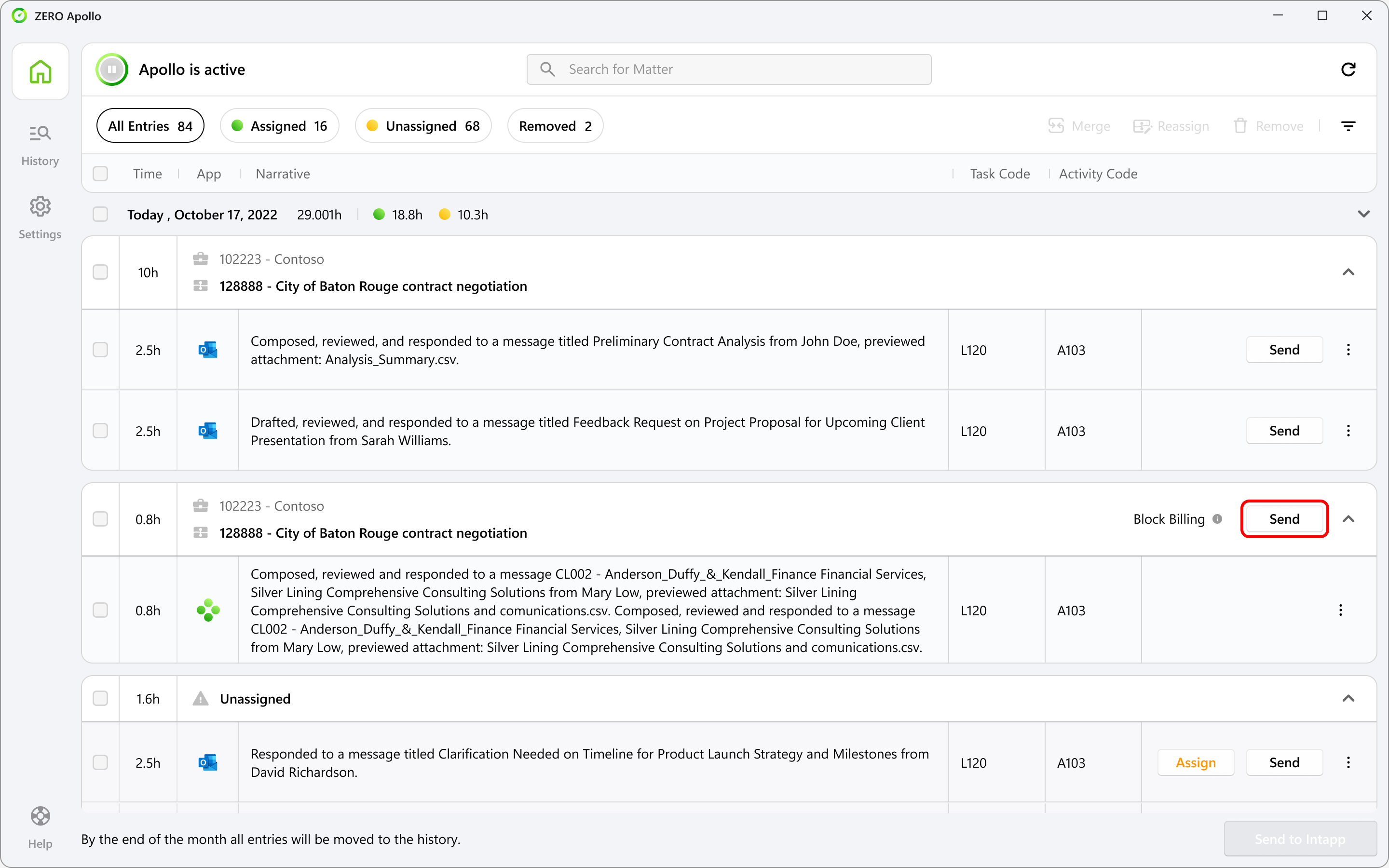Open the Home dashboard icon
Screen dimensions: 1389x868
click(40, 71)
